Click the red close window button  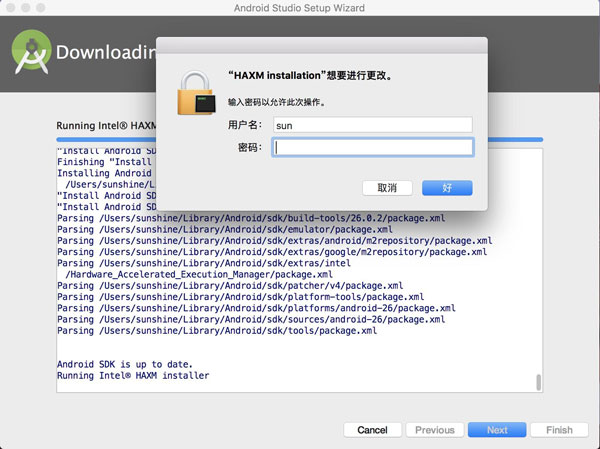coord(11,8)
